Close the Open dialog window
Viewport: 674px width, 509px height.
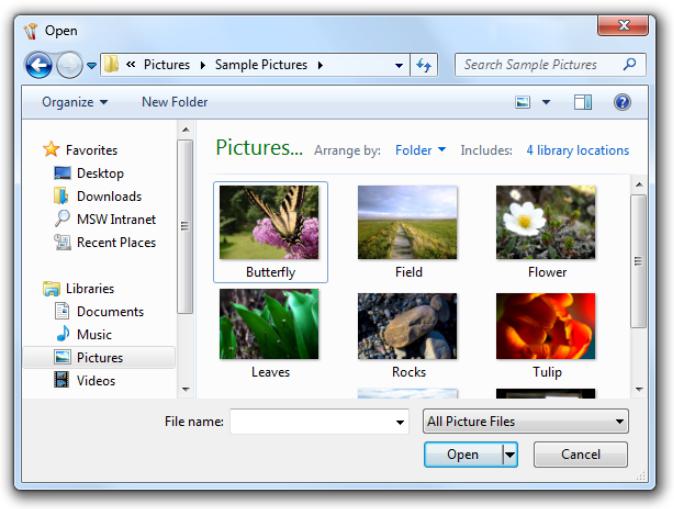coord(623,26)
